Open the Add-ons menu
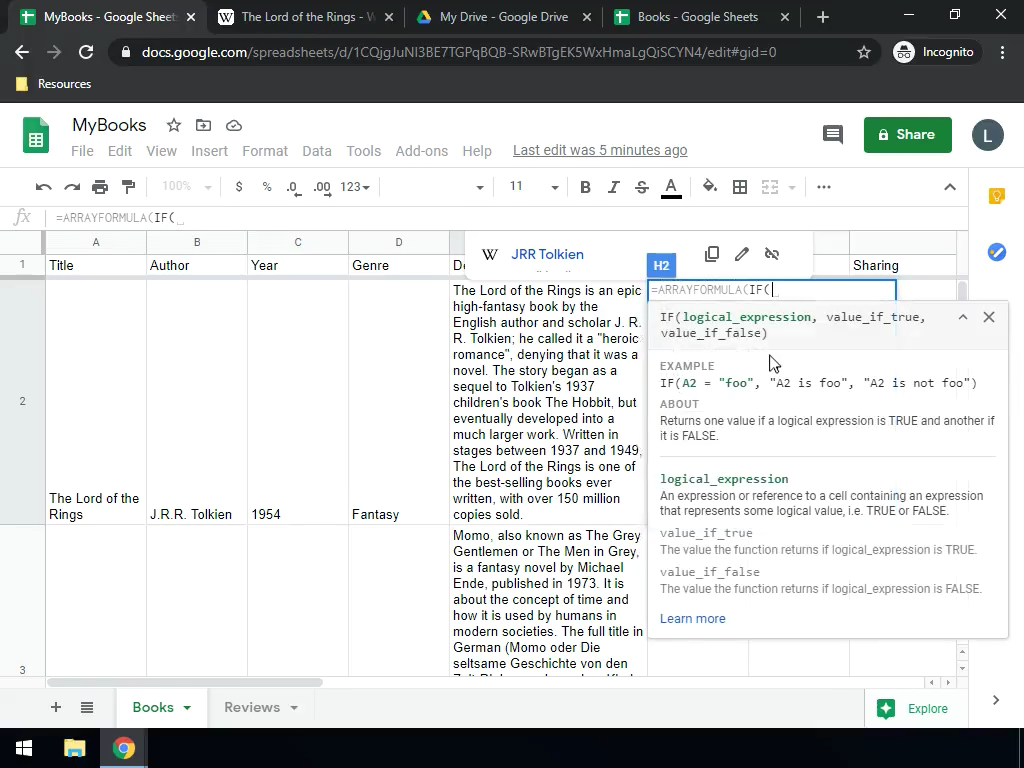The height and width of the screenshot is (768, 1024). (422, 151)
